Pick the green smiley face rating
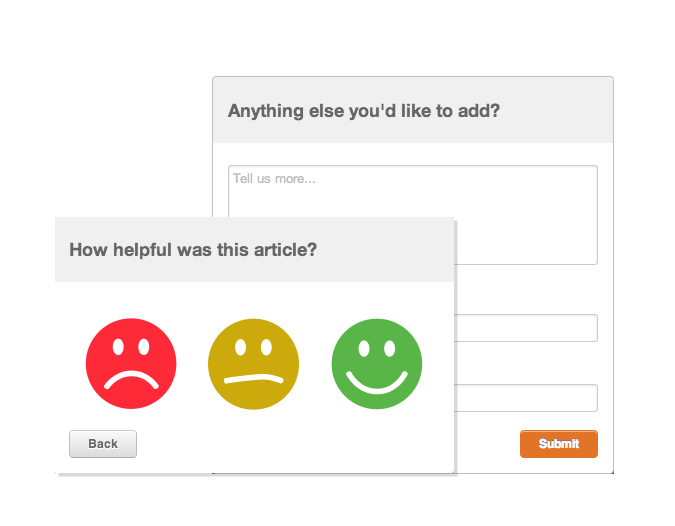 tap(377, 364)
